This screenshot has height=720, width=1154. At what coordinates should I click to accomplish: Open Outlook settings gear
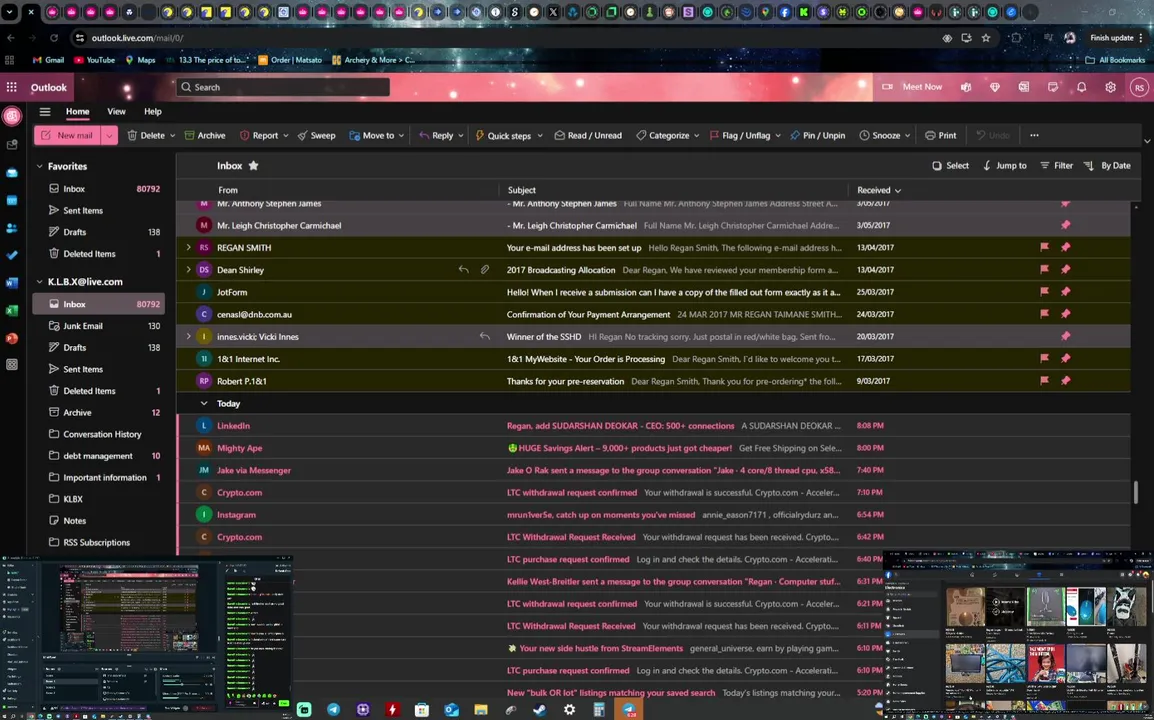(1111, 87)
